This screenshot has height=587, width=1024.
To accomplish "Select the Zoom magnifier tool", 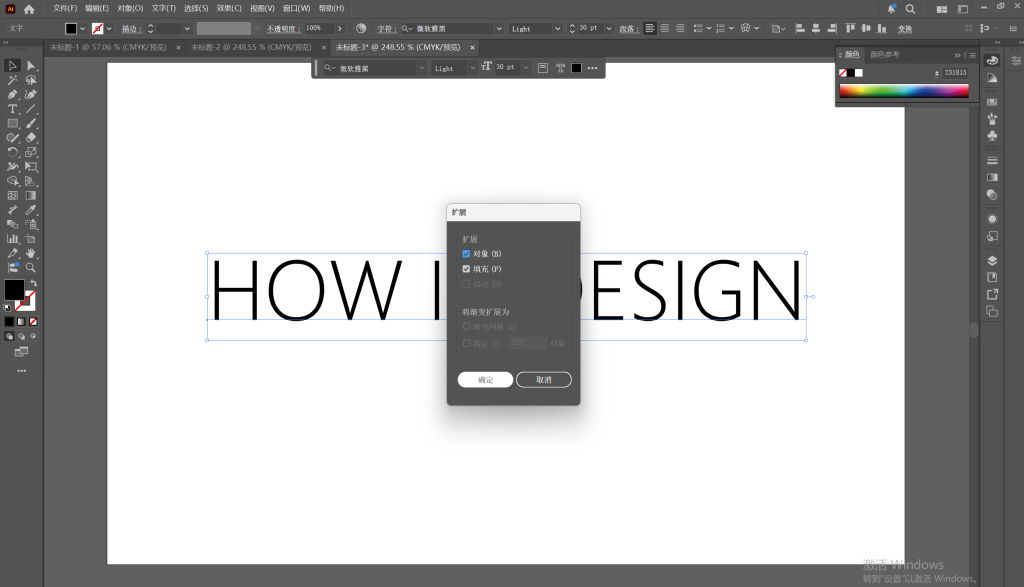I will 31,268.
